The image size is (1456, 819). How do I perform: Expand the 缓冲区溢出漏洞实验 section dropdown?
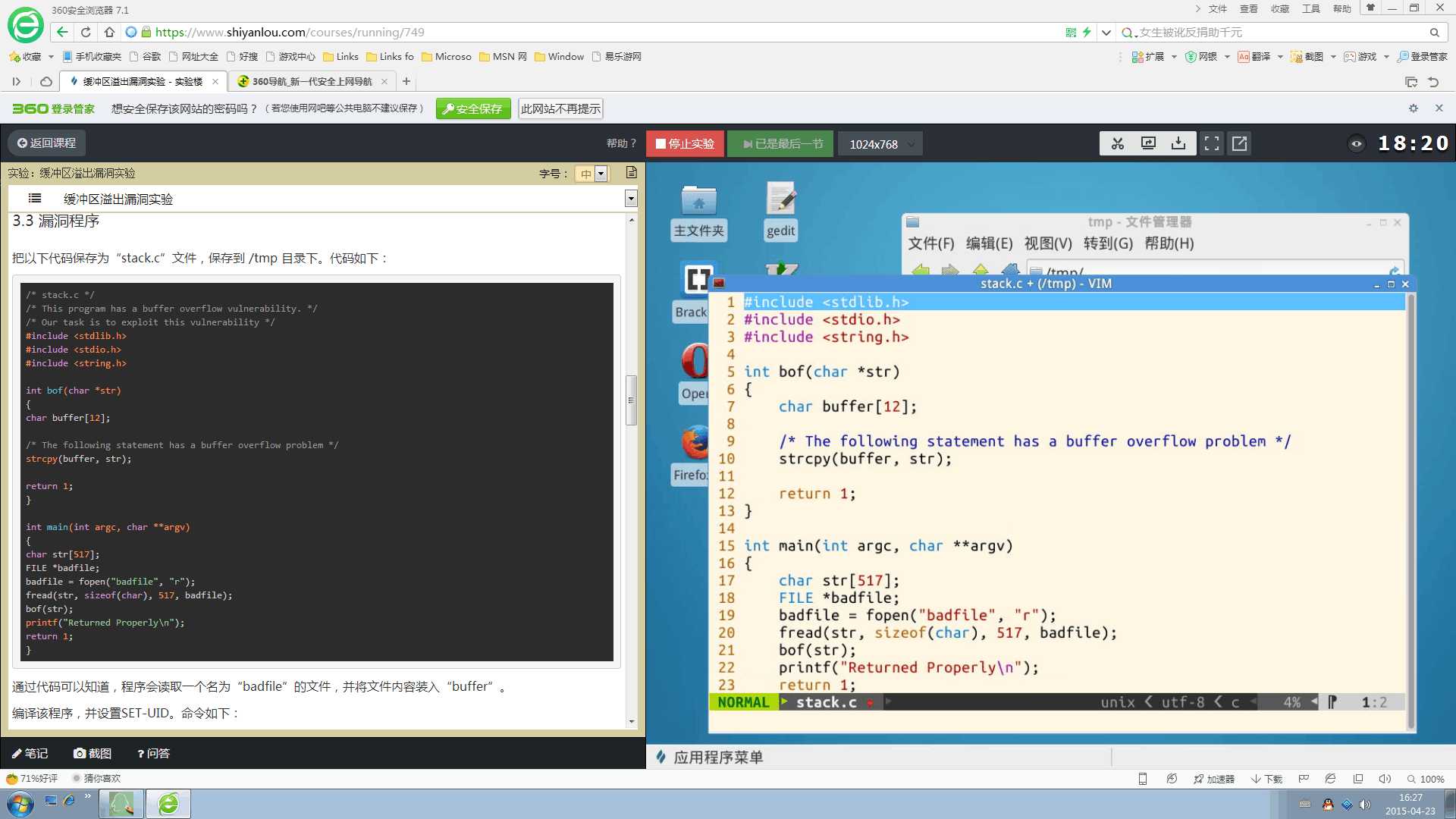click(631, 199)
